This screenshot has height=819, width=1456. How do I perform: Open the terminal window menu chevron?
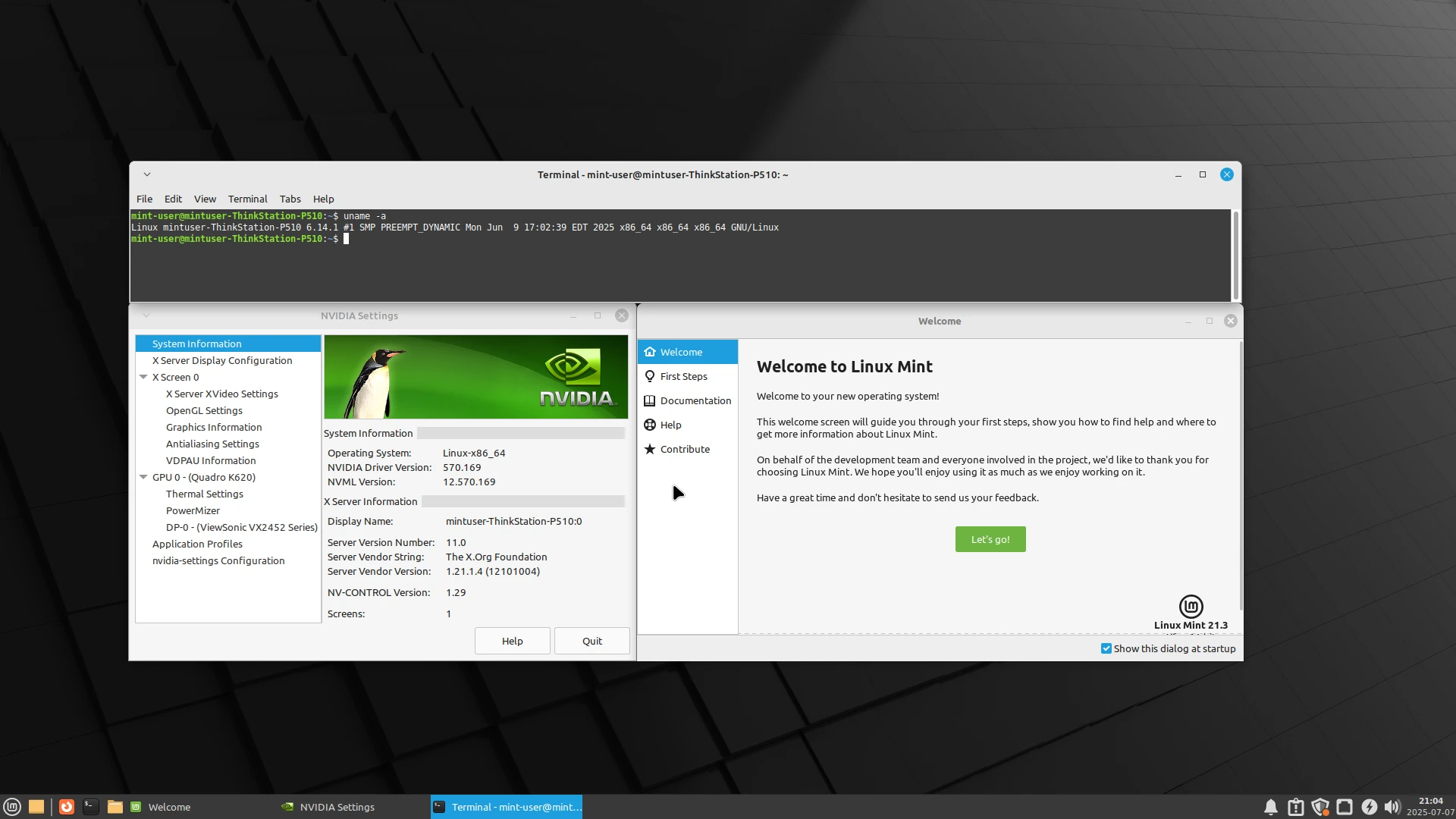[147, 174]
